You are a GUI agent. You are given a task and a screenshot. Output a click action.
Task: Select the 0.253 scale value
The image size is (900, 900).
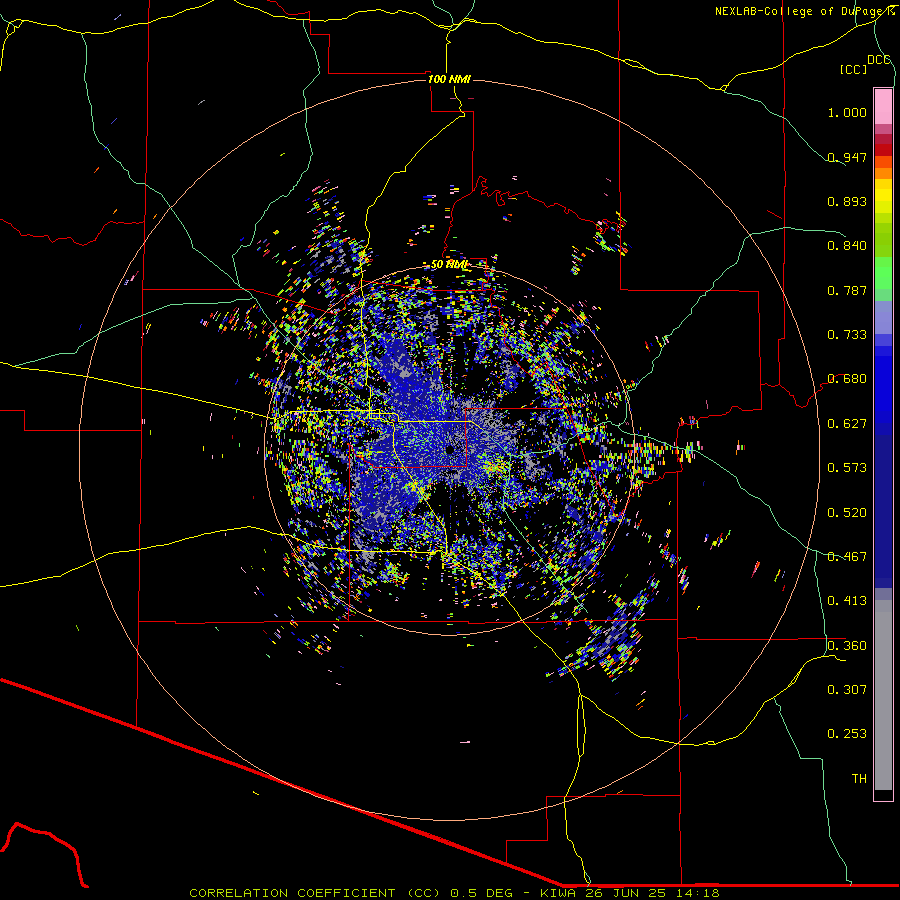point(847,734)
